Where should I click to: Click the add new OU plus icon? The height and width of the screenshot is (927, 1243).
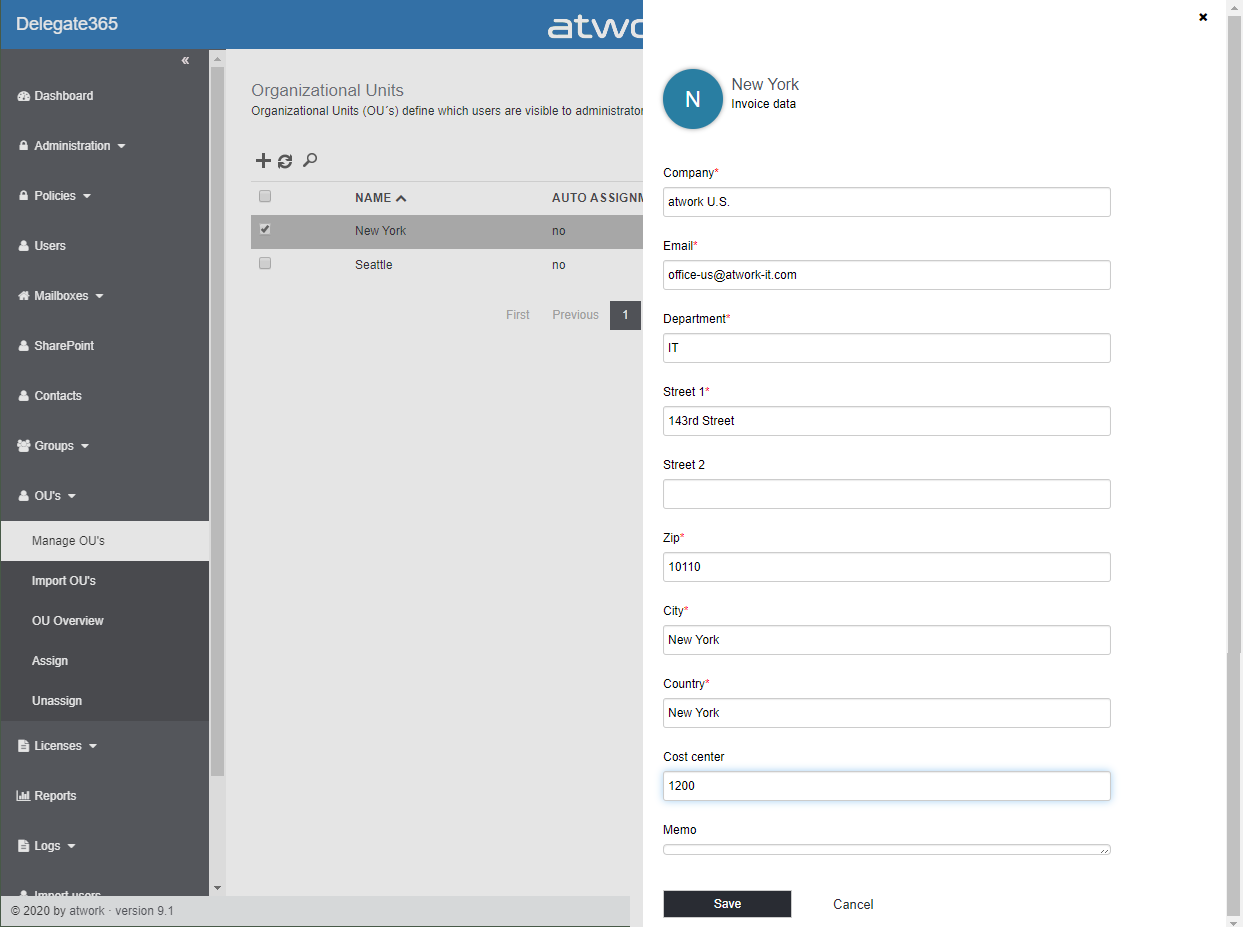click(263, 161)
